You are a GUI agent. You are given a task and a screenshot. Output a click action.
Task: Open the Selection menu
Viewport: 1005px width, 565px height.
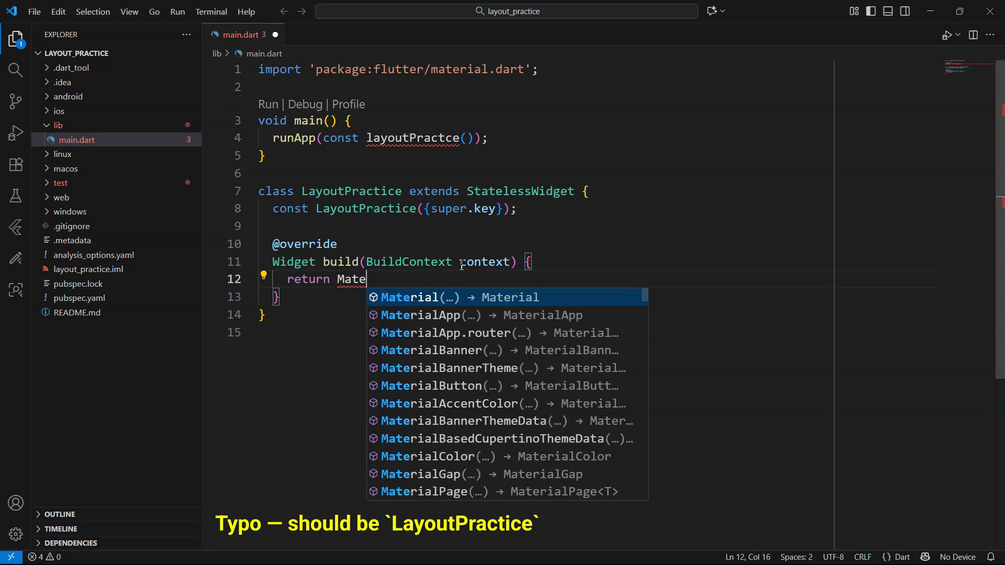pos(93,12)
